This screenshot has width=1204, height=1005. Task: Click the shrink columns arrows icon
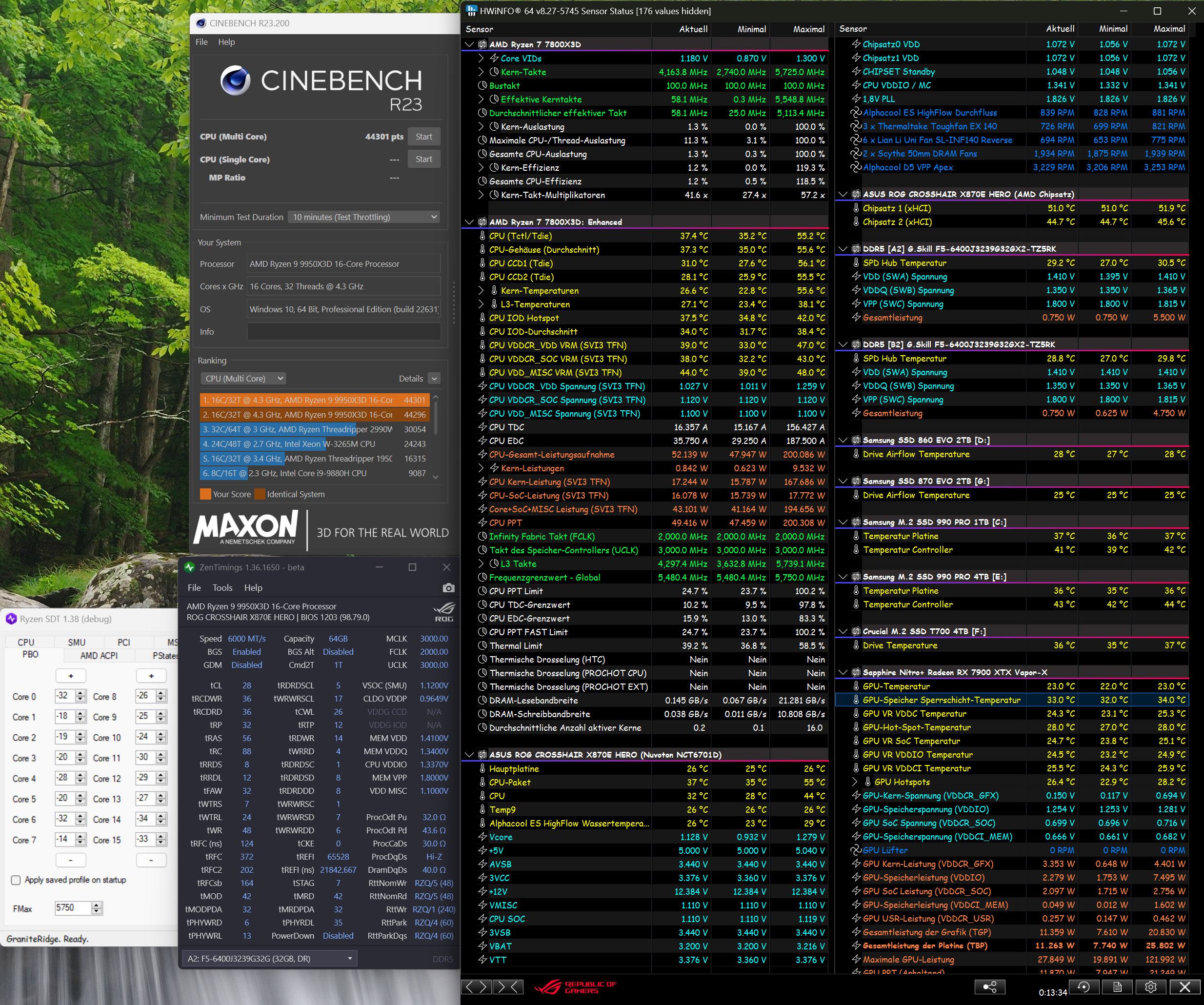tap(508, 986)
